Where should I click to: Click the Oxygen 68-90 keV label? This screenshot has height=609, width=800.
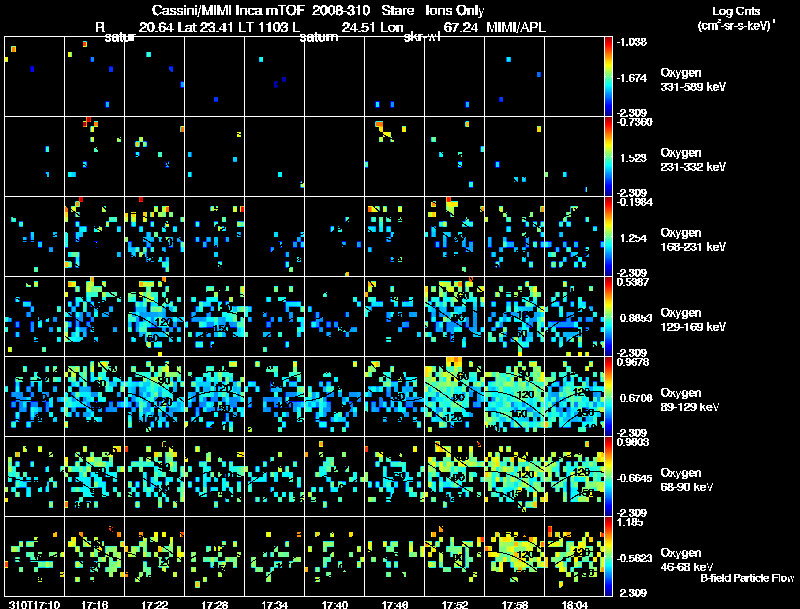pyautogui.click(x=687, y=480)
